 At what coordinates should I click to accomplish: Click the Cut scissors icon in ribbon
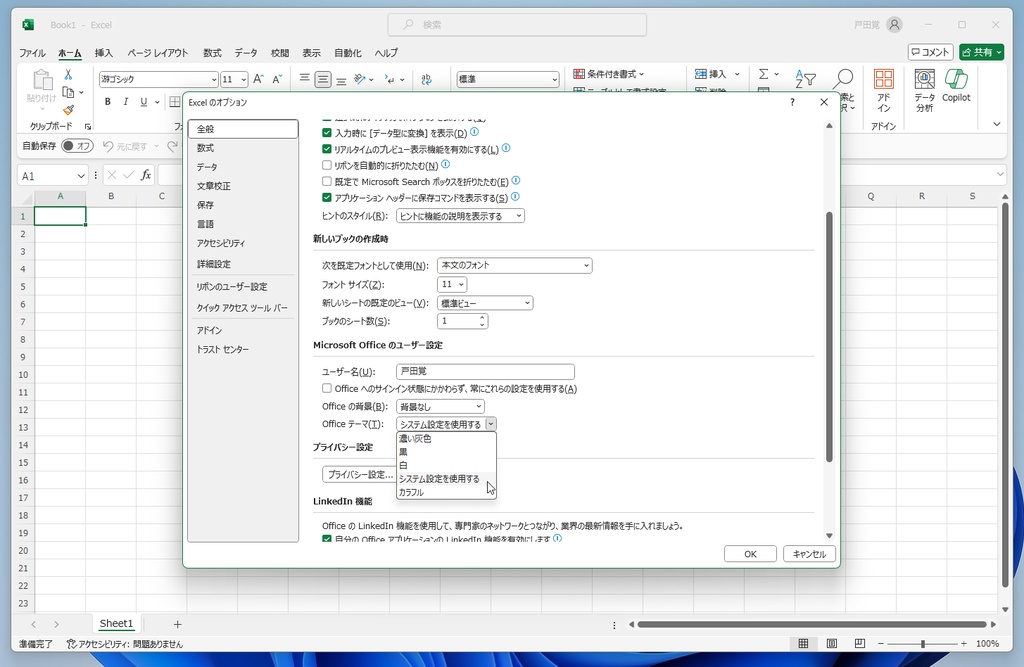tap(68, 75)
